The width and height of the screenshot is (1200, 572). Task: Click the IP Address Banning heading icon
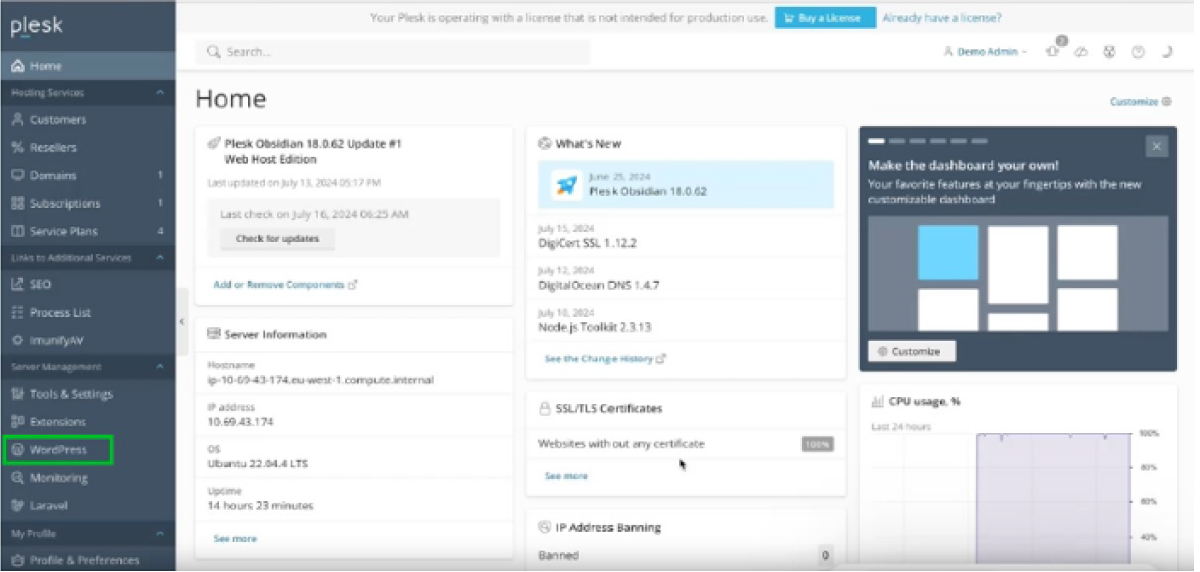[x=545, y=528]
